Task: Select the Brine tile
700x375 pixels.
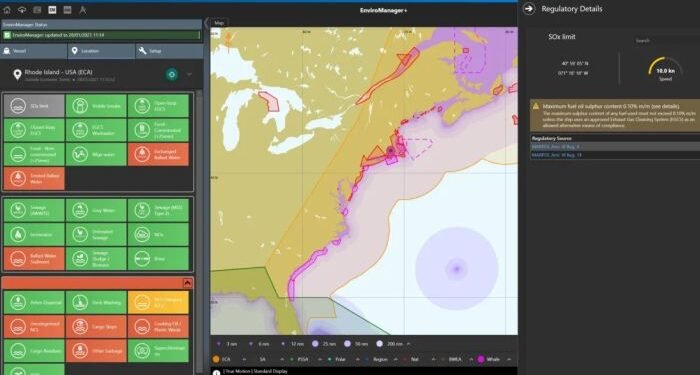Action: coord(158,258)
